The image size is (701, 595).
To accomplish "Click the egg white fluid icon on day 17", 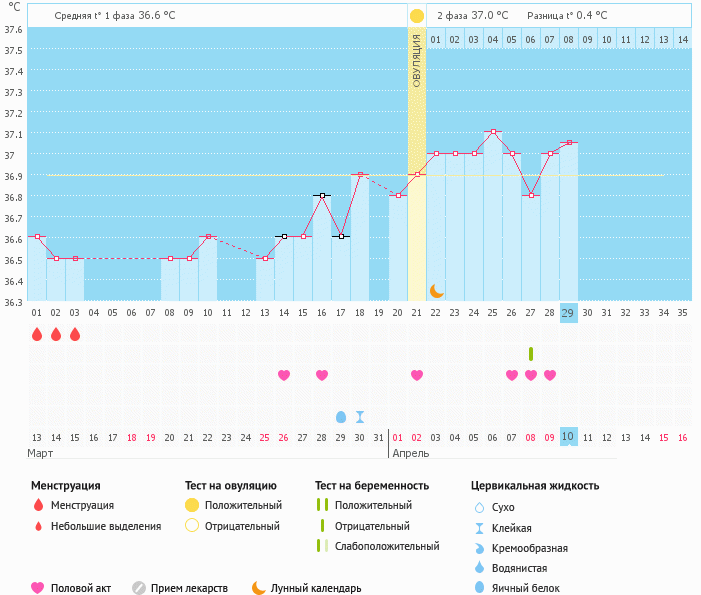I will pyautogui.click(x=341, y=416).
